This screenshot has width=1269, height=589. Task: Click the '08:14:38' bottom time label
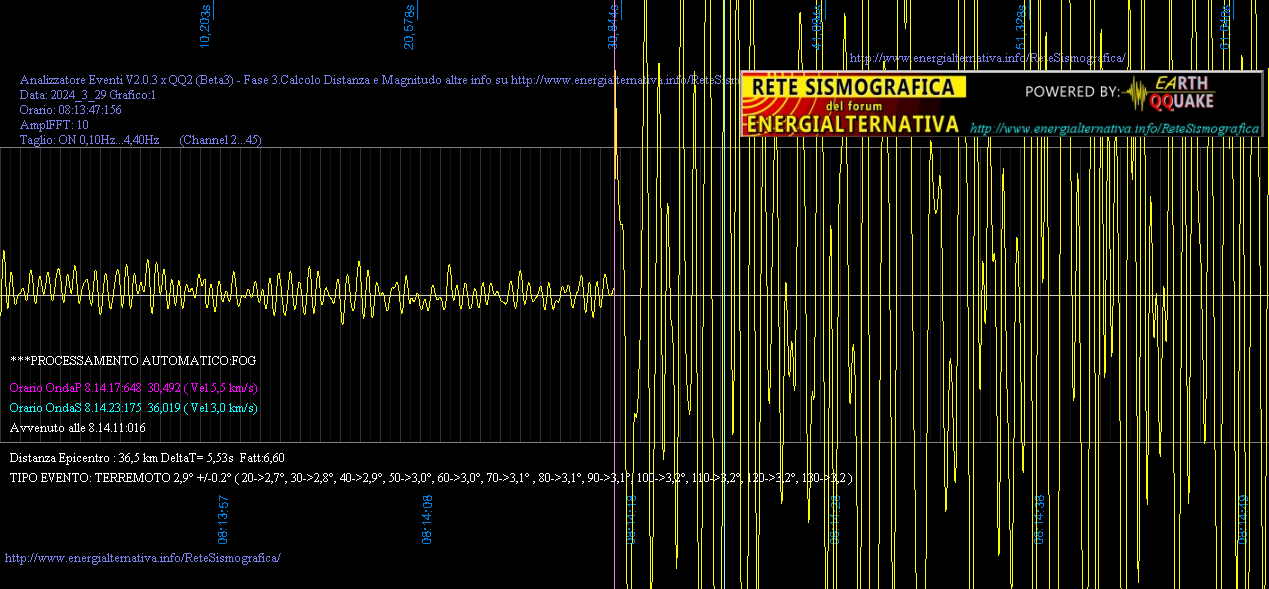click(1039, 519)
